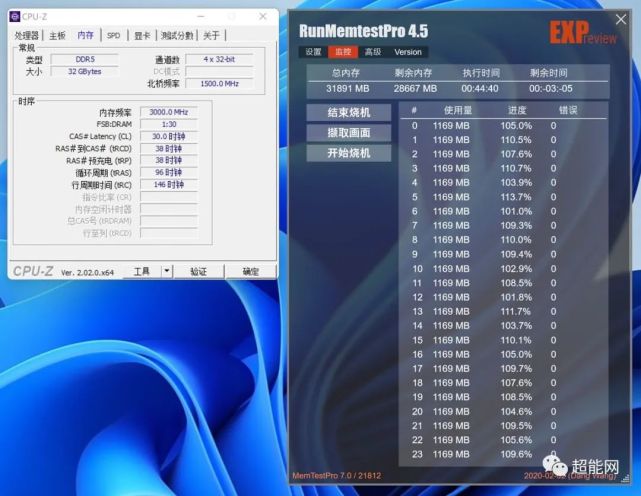The height and width of the screenshot is (496, 641).
Task: Close the CPU-Z window
Action: tap(263, 16)
